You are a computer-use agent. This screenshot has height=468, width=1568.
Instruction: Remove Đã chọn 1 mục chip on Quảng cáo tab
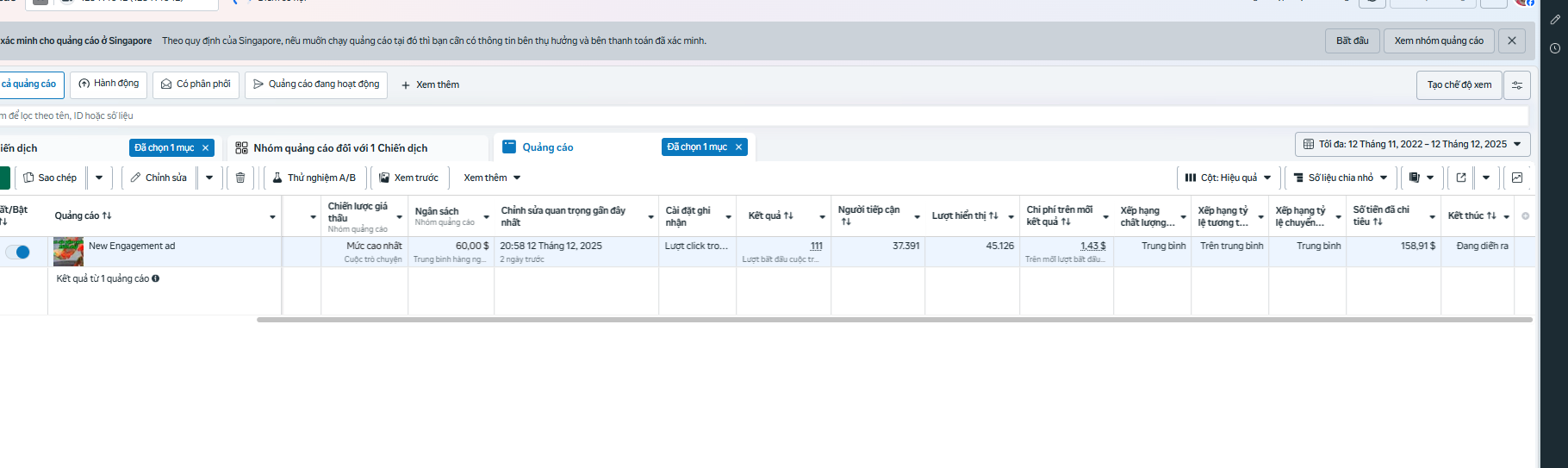pyautogui.click(x=738, y=147)
